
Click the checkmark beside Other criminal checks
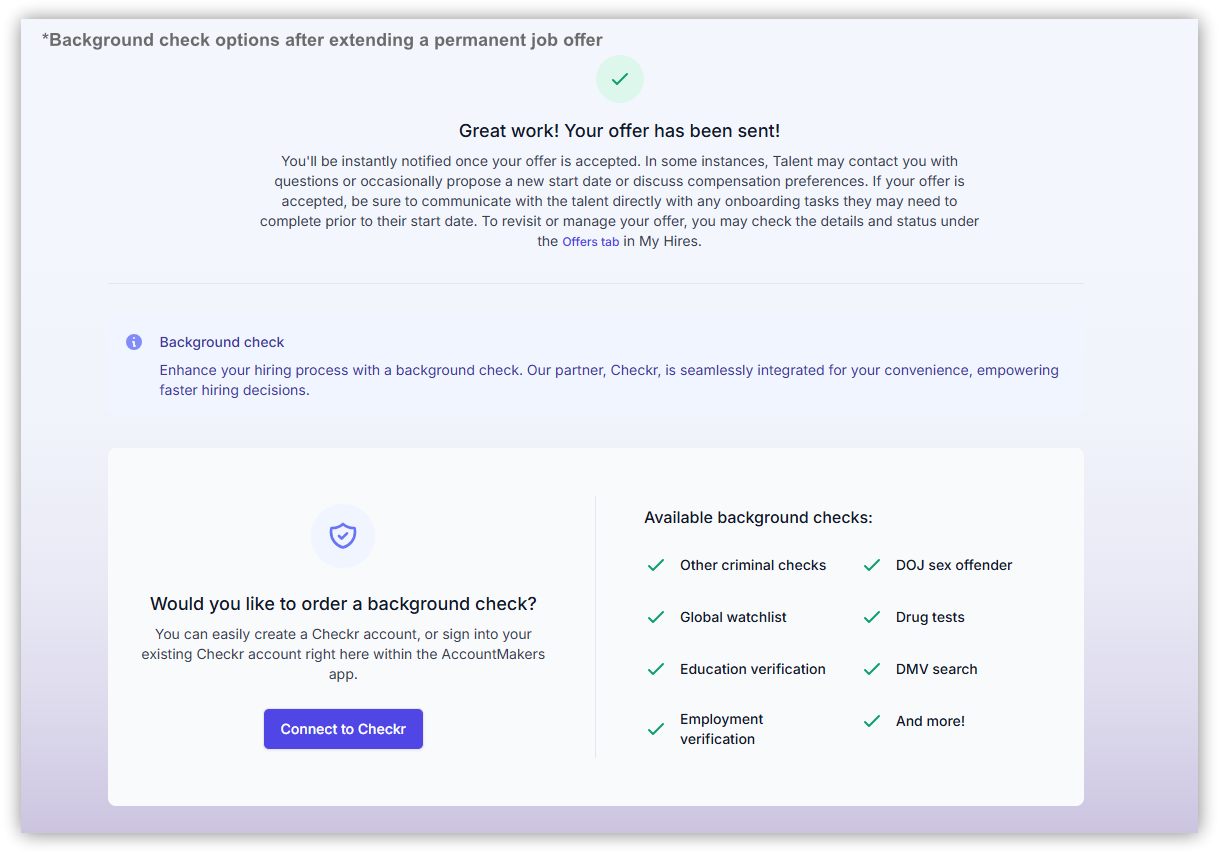655,564
